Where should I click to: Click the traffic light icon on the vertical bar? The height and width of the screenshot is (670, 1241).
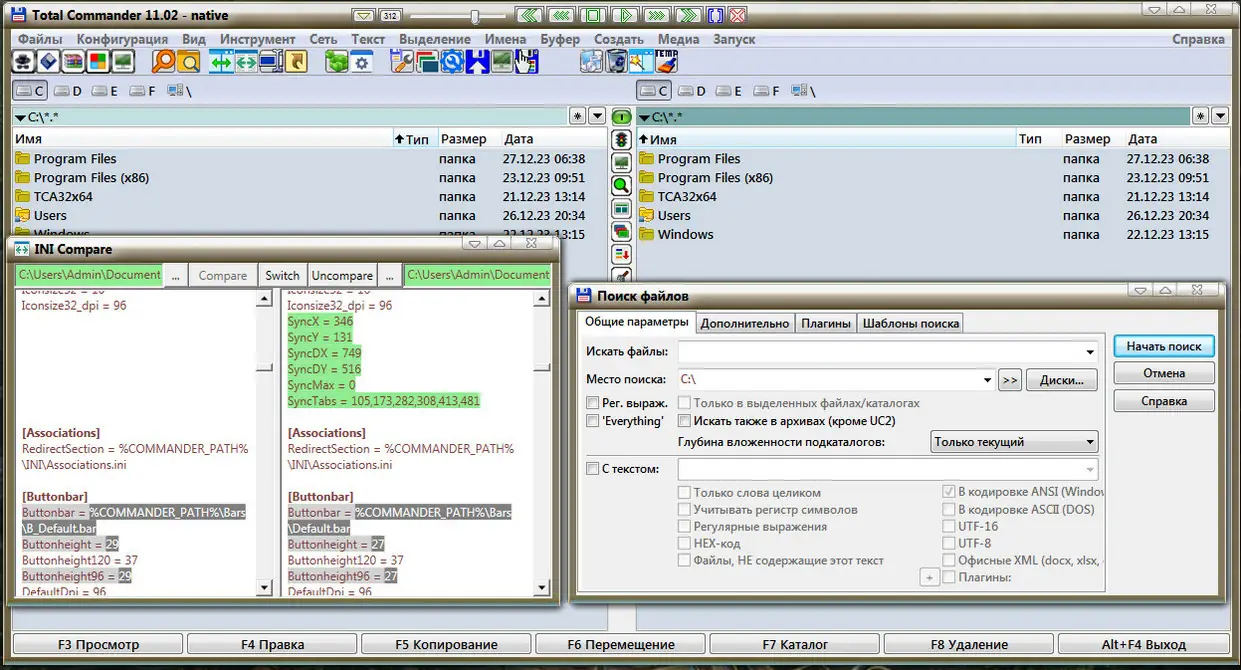pyautogui.click(x=621, y=139)
